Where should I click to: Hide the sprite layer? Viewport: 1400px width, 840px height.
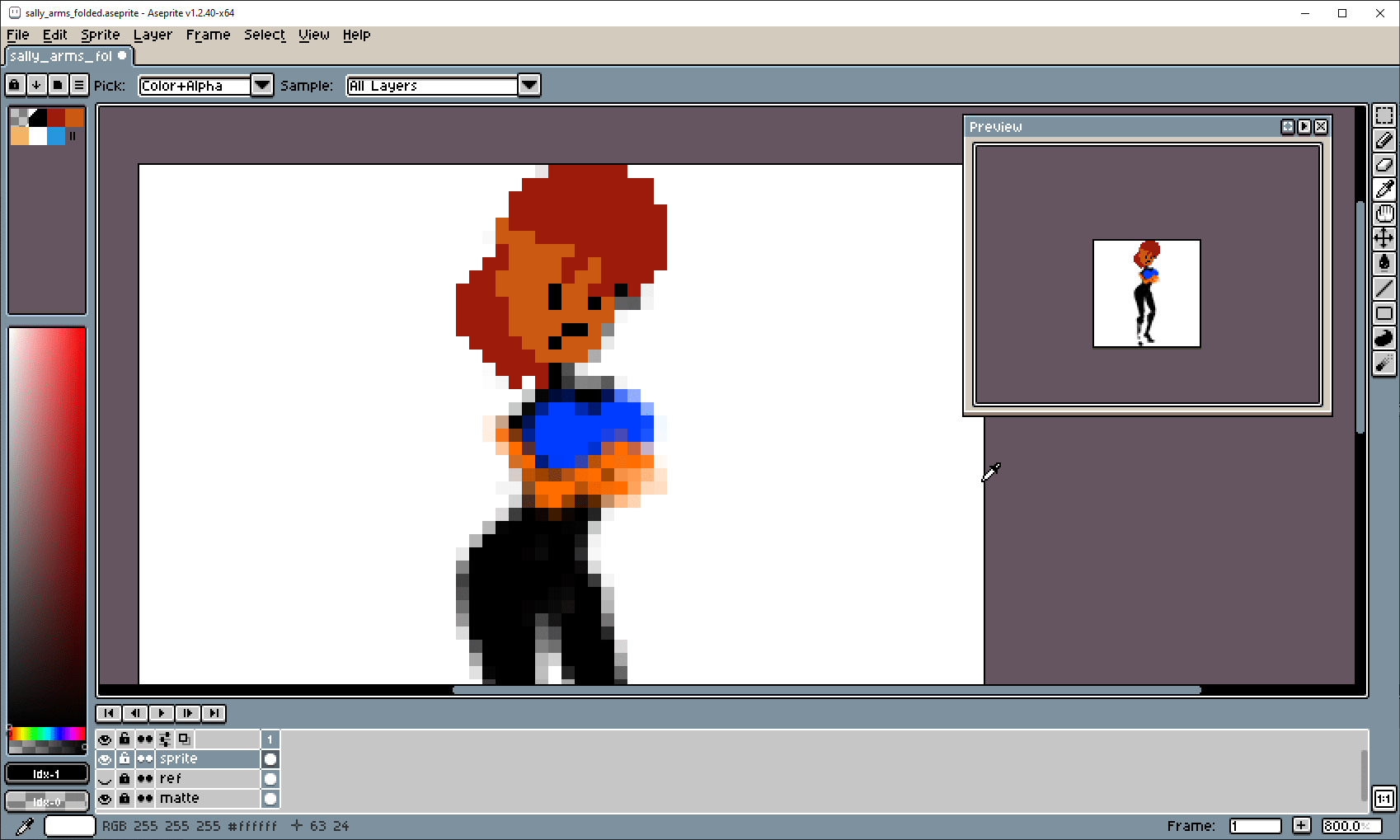(x=105, y=759)
